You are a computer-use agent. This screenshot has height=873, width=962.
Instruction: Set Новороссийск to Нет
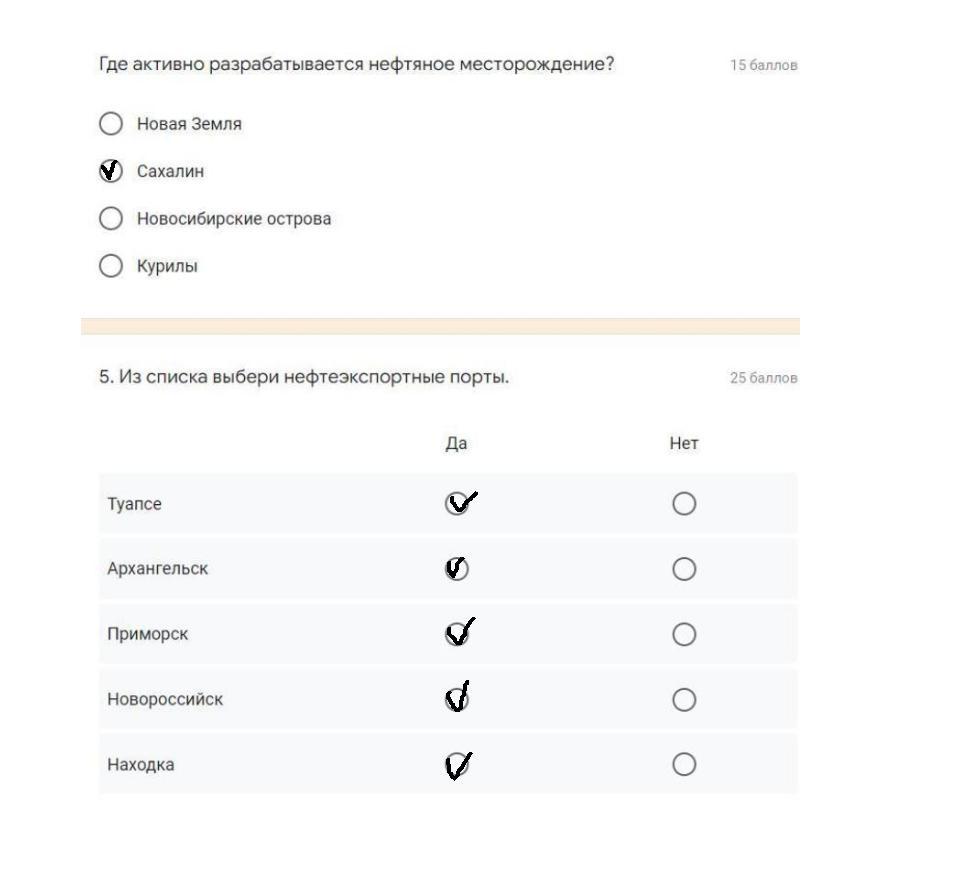click(684, 700)
